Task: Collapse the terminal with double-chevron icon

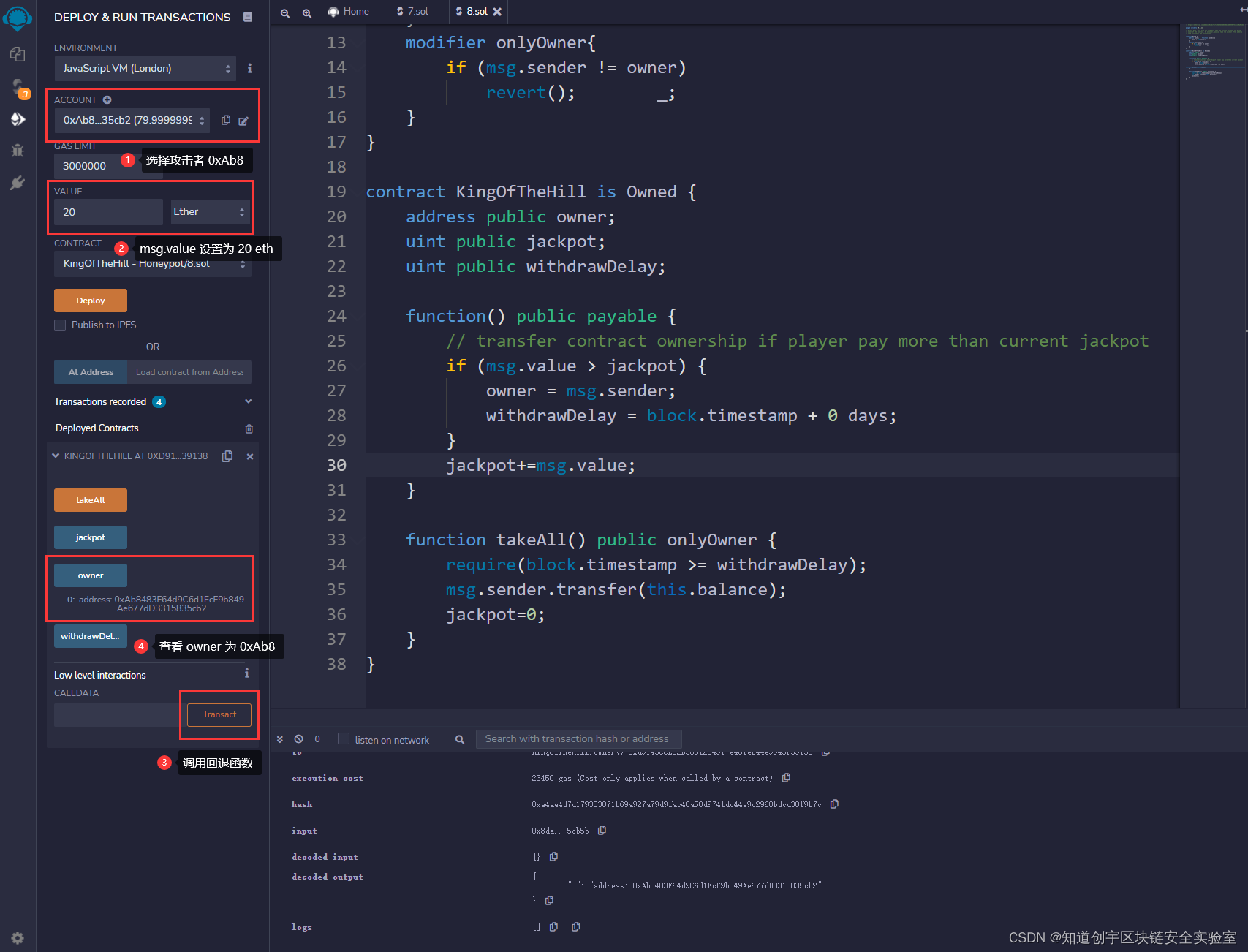Action: tap(280, 739)
